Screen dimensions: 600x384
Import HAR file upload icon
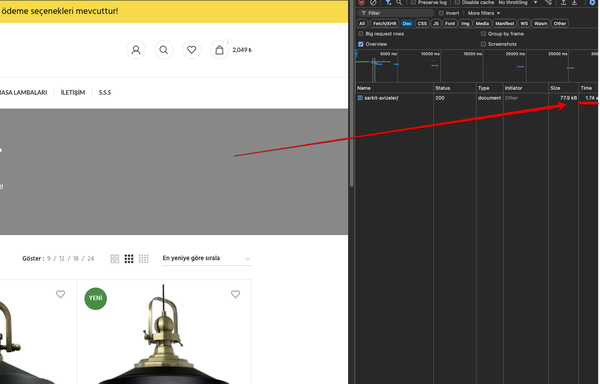click(563, 3)
